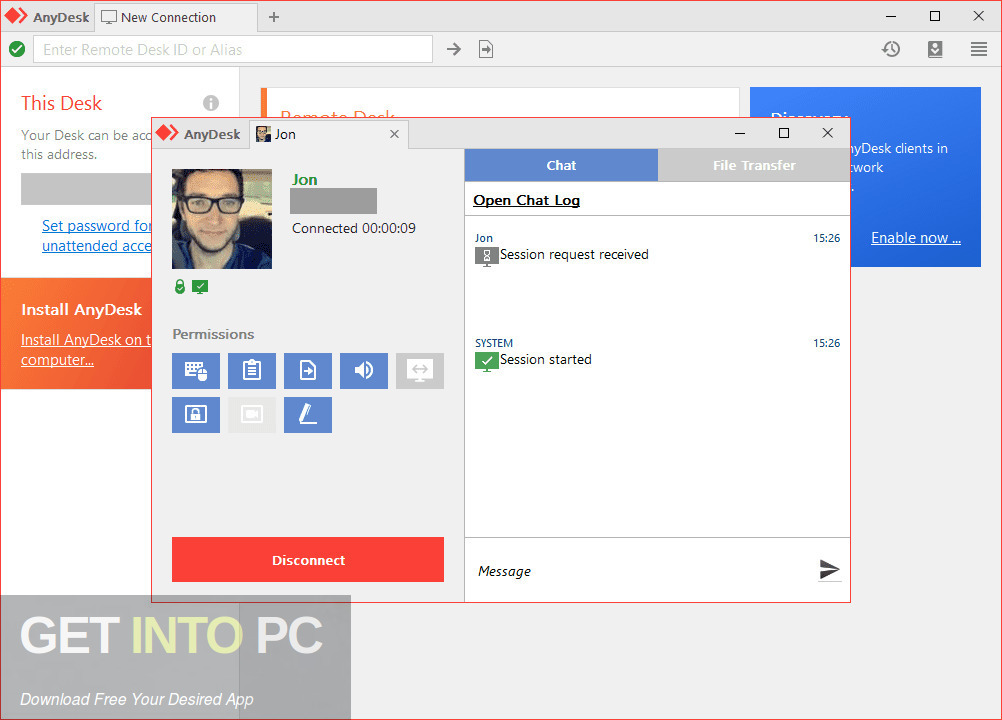Click the send message paper plane icon
The image size is (1002, 720).
pos(829,570)
